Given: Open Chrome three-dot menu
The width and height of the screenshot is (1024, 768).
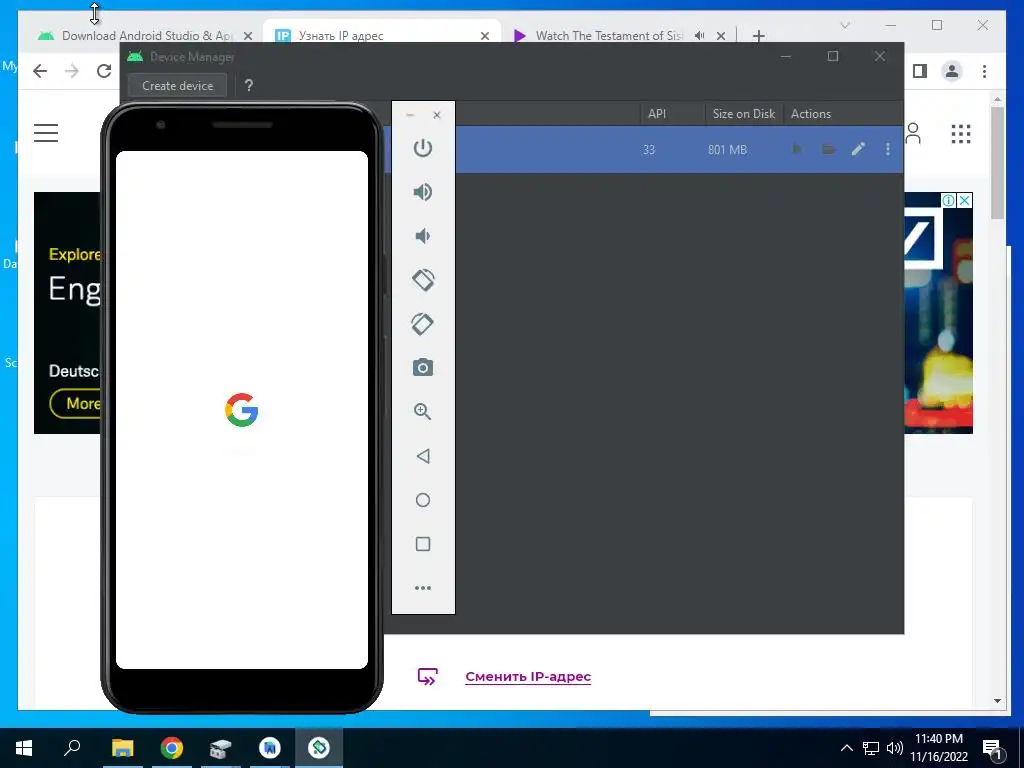Looking at the screenshot, I should [984, 71].
